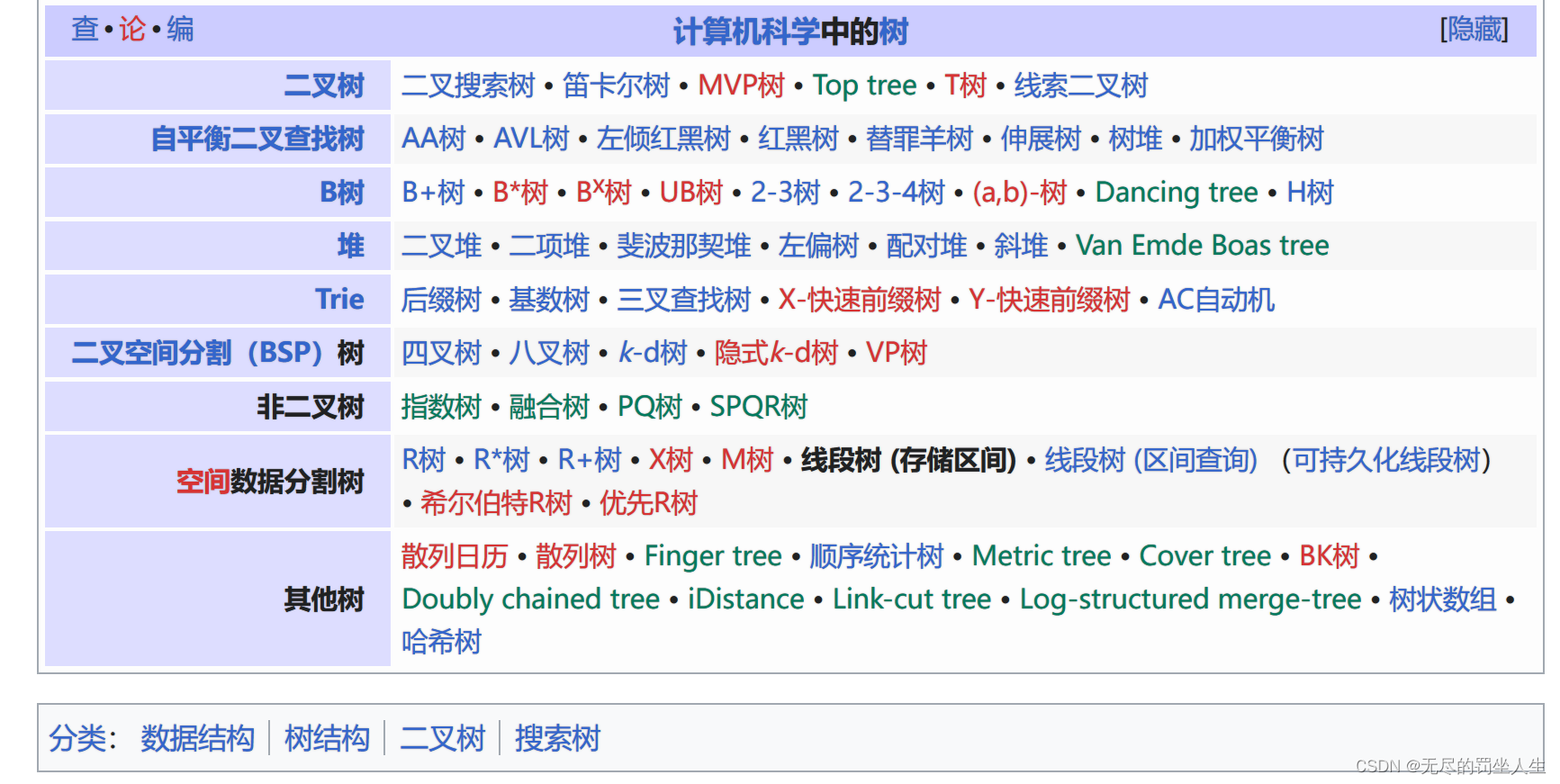The height and width of the screenshot is (784, 1560).
Task: Open the Finger tree link
Action: pos(713,555)
